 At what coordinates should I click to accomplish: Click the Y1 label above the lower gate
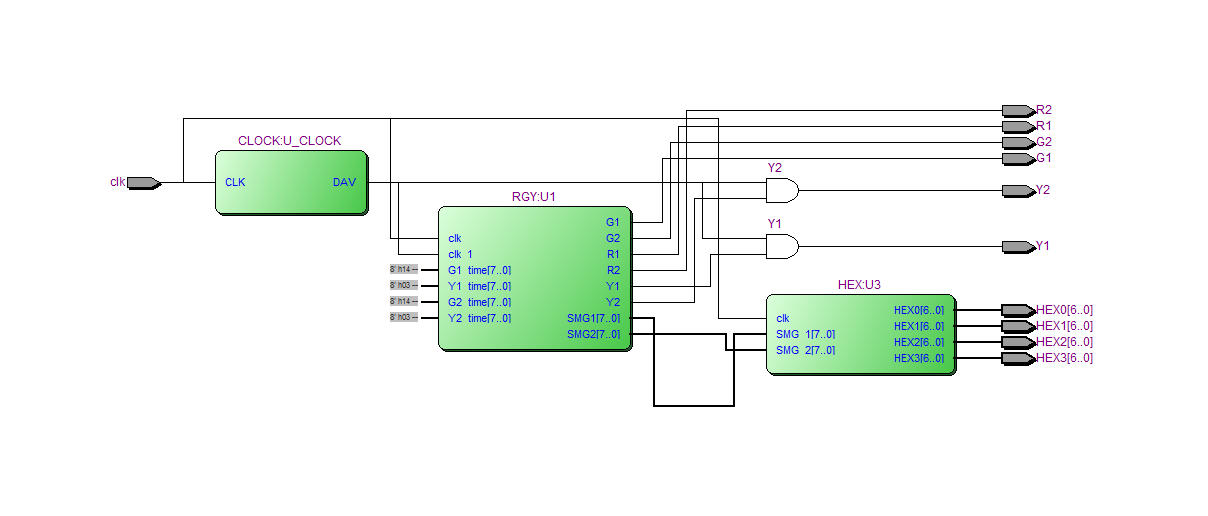pos(774,223)
